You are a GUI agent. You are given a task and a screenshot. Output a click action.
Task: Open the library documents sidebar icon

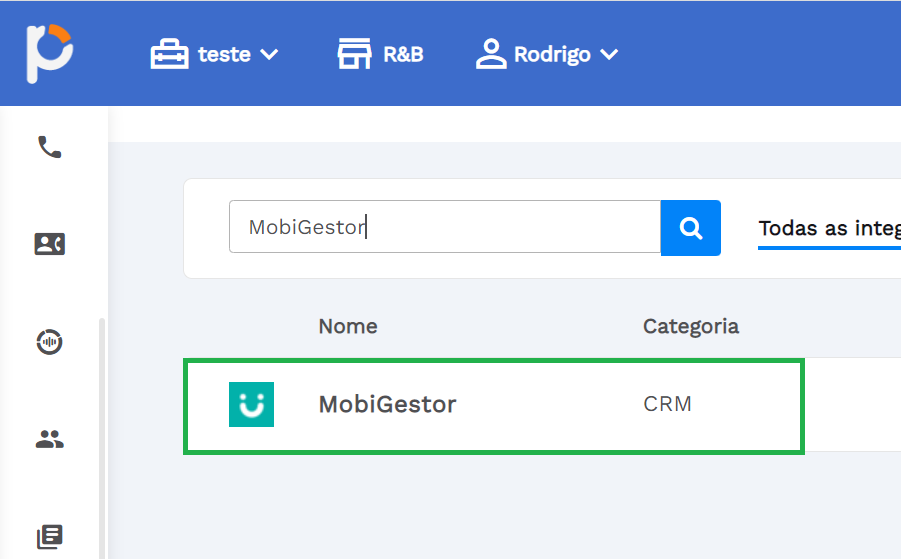coord(49,537)
